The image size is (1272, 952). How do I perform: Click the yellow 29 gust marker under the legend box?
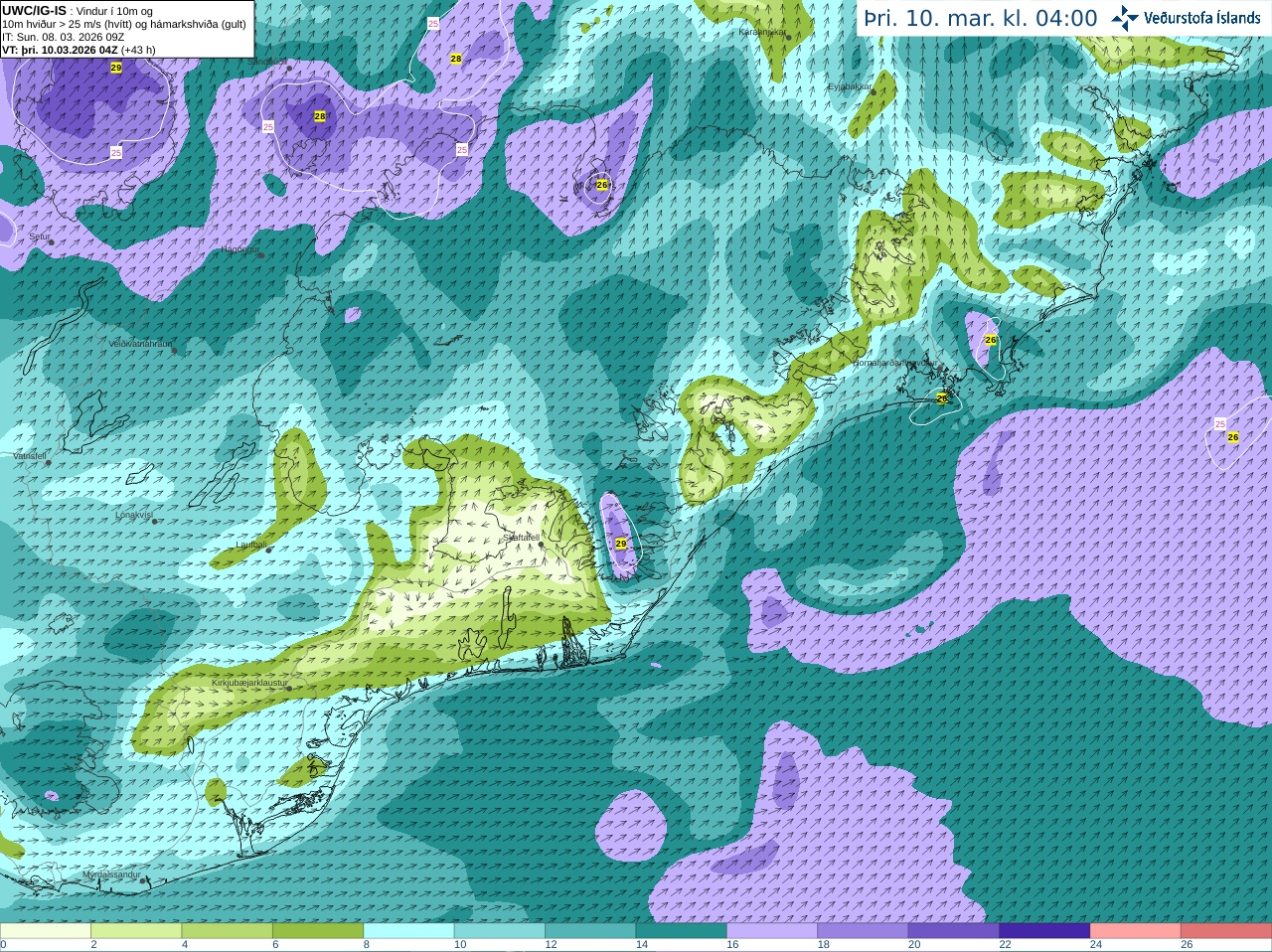[116, 68]
